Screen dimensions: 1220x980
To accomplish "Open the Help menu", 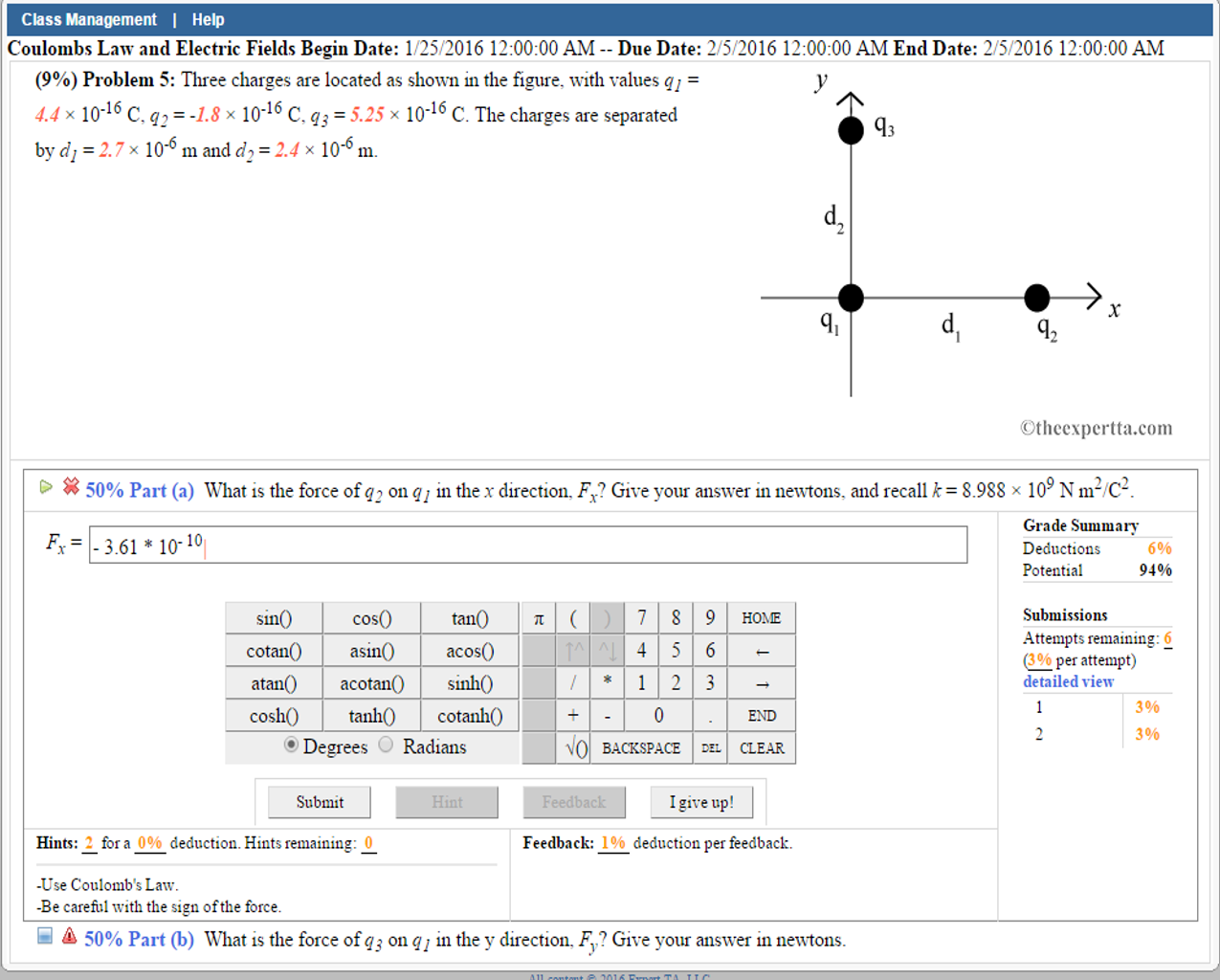I will pyautogui.click(x=208, y=19).
